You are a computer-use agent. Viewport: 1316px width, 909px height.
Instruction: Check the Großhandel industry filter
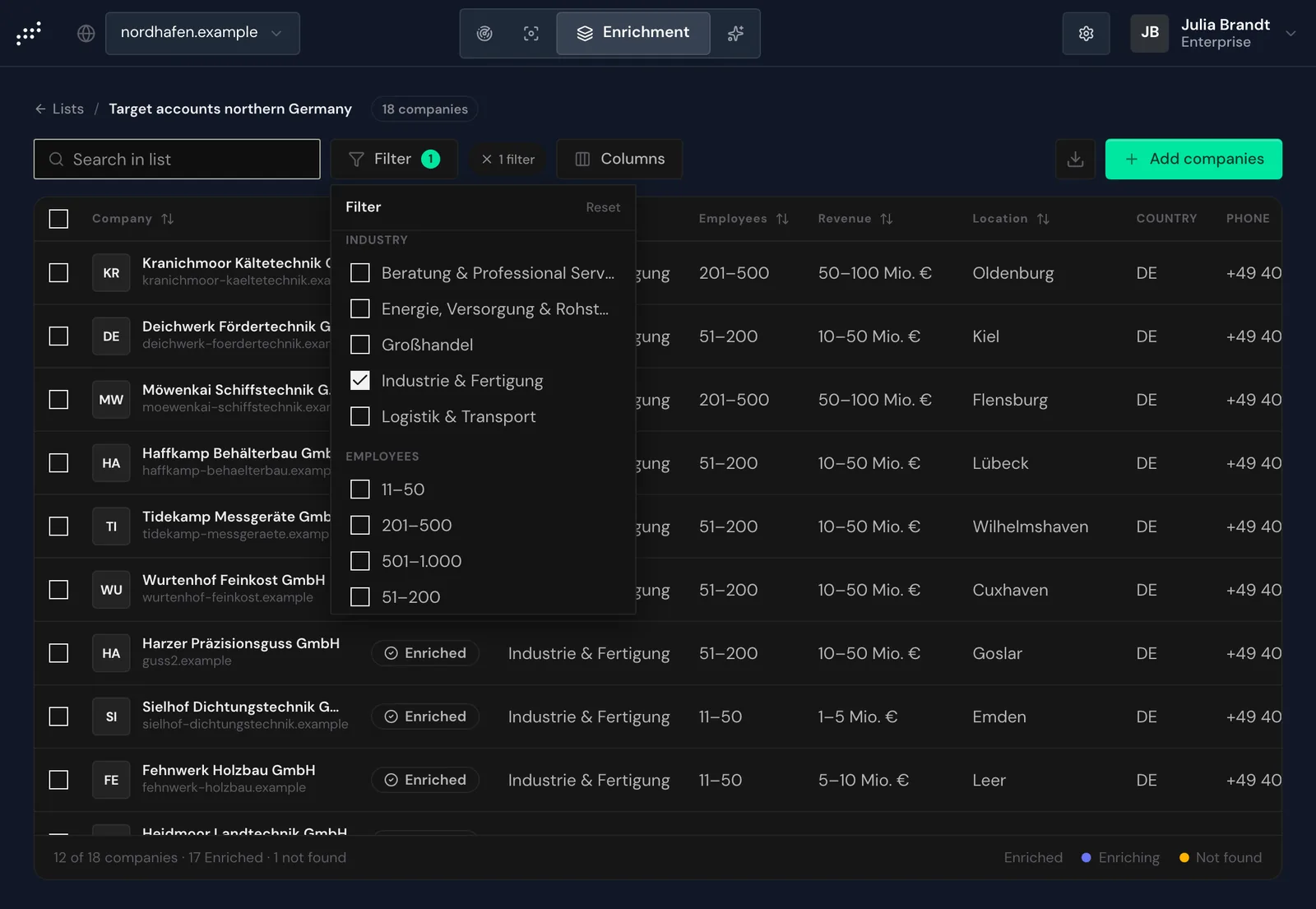[x=360, y=345]
